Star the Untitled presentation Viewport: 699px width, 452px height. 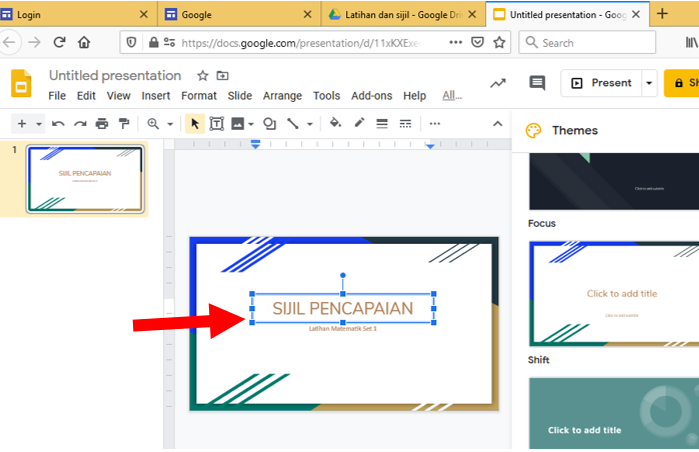[203, 76]
